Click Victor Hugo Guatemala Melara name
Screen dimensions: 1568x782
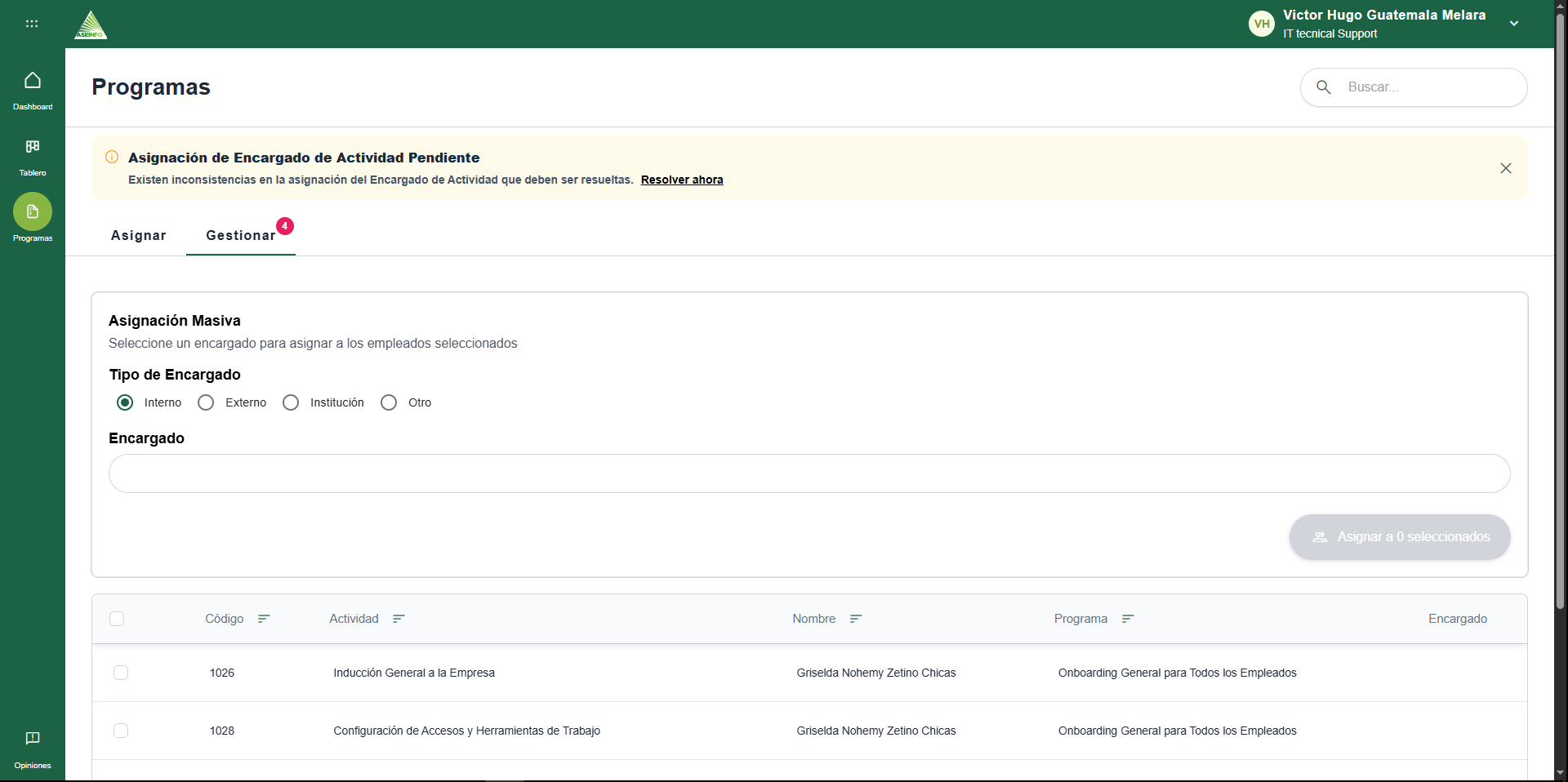click(x=1384, y=15)
